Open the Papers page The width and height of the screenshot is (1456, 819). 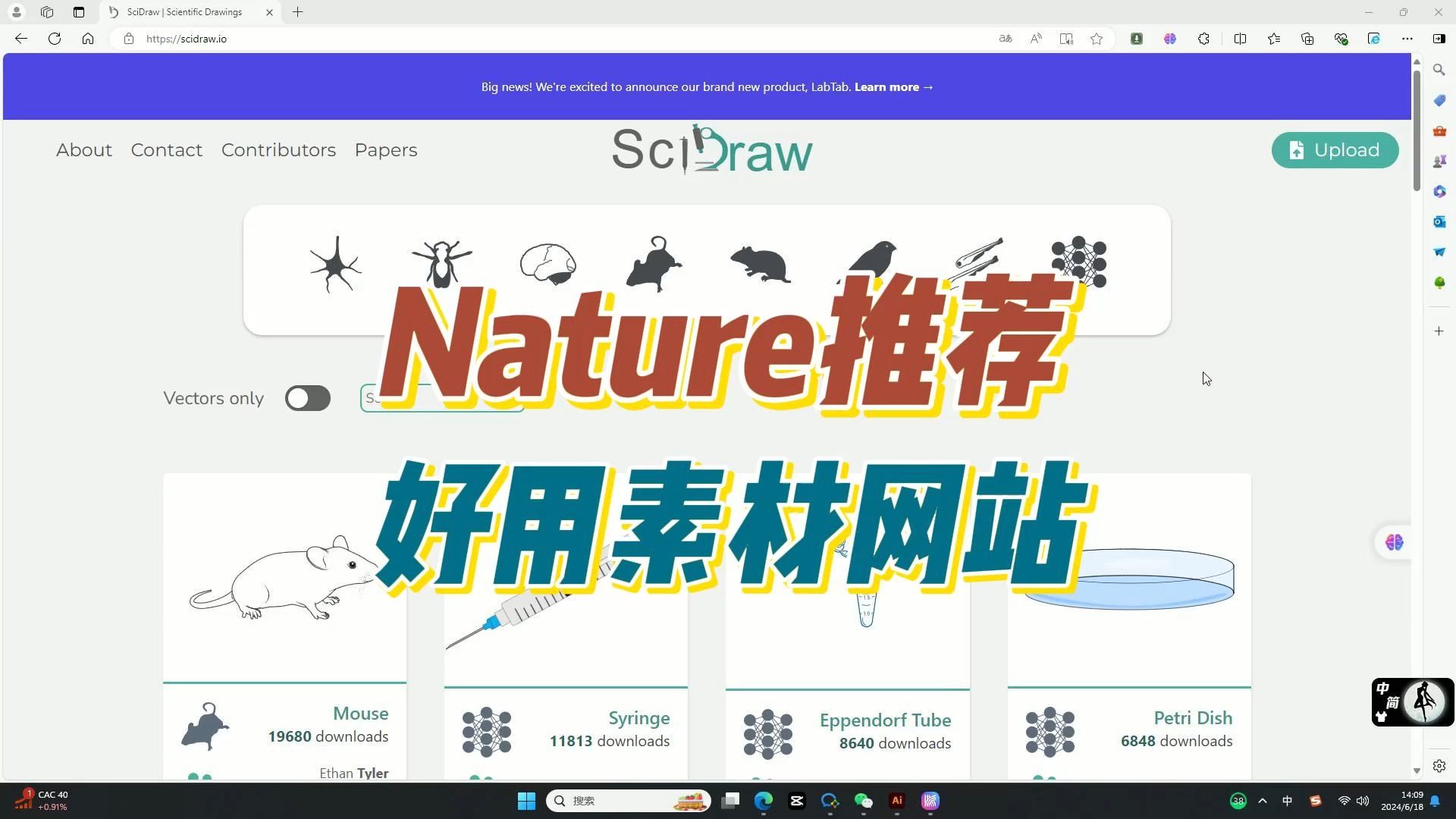[386, 150]
